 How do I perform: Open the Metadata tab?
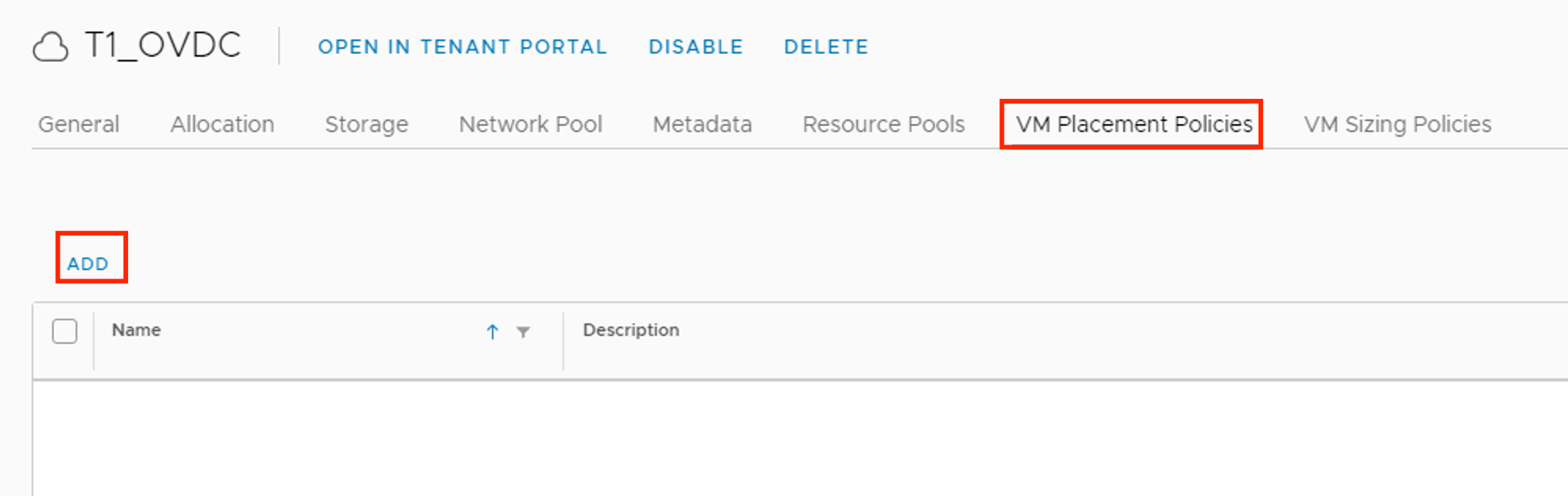tap(702, 124)
